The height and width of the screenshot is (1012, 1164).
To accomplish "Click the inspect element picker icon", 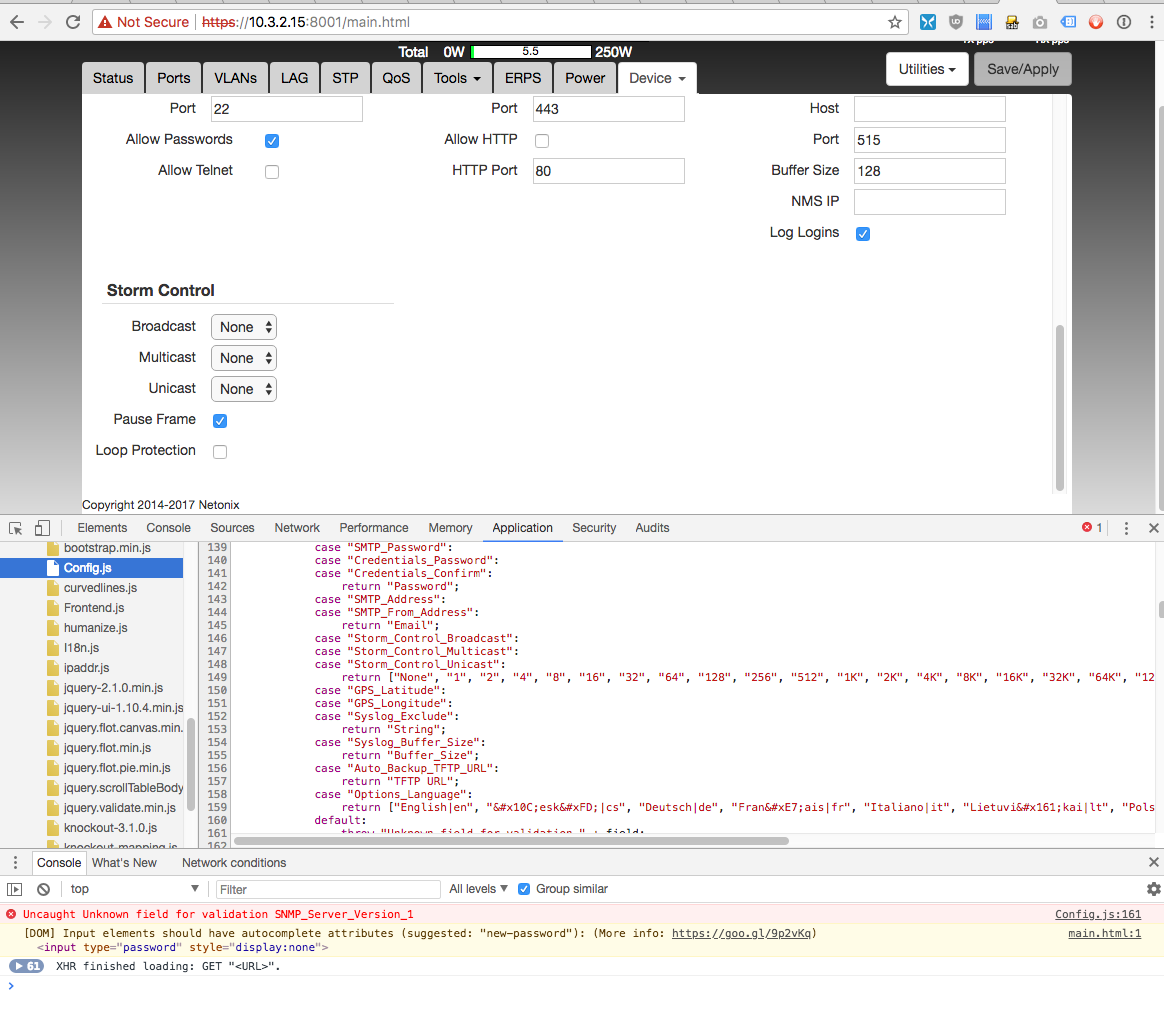I will click(16, 528).
